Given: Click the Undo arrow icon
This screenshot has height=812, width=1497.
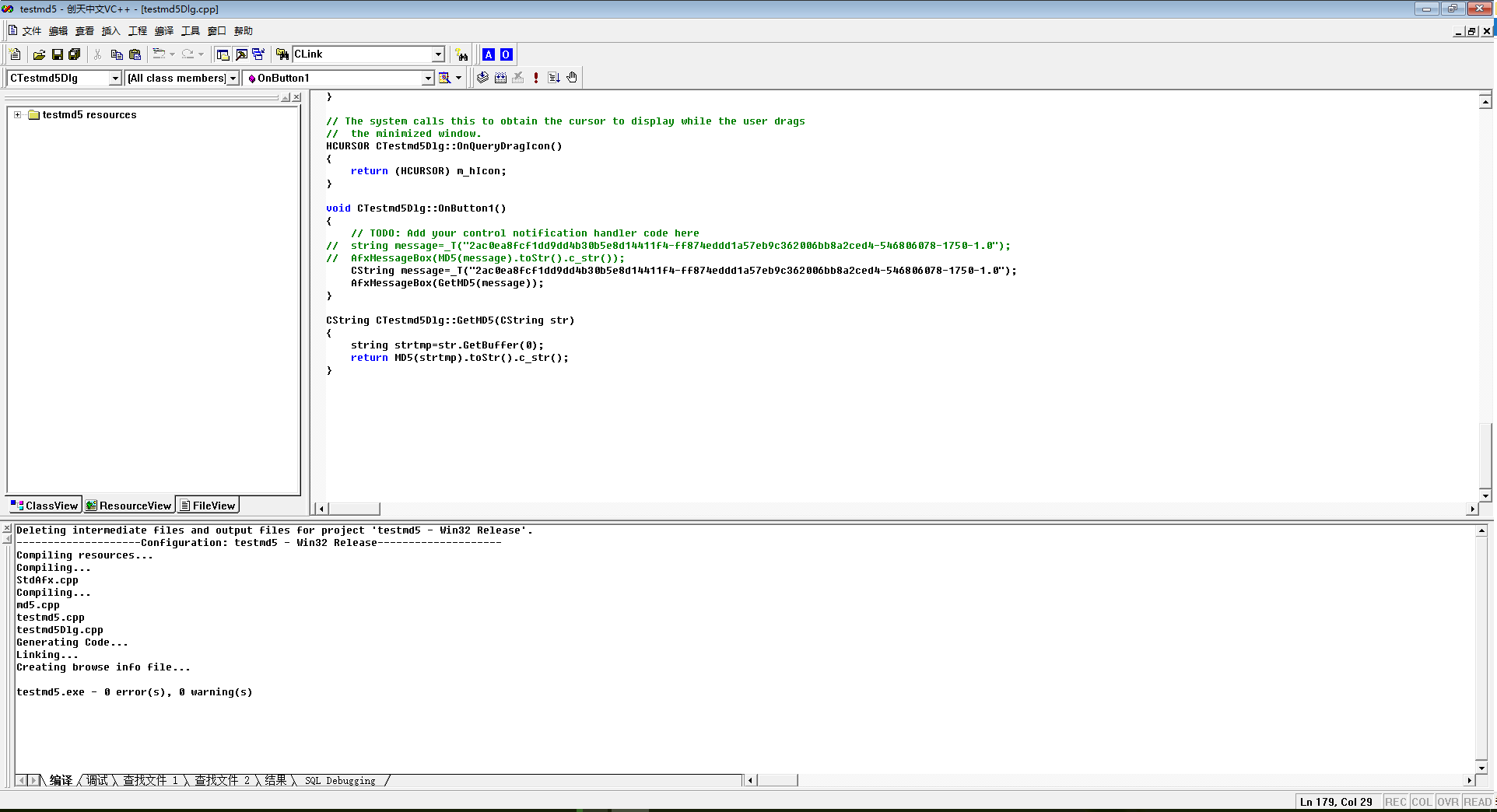Looking at the screenshot, I should (159, 54).
